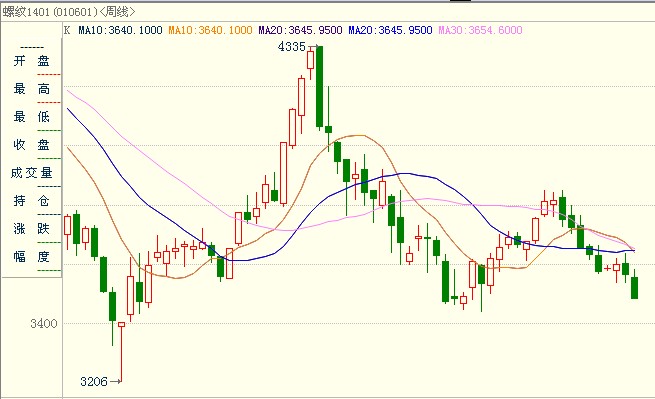Select the 收盘 field in the info panel

pyautogui.click(x=31, y=145)
